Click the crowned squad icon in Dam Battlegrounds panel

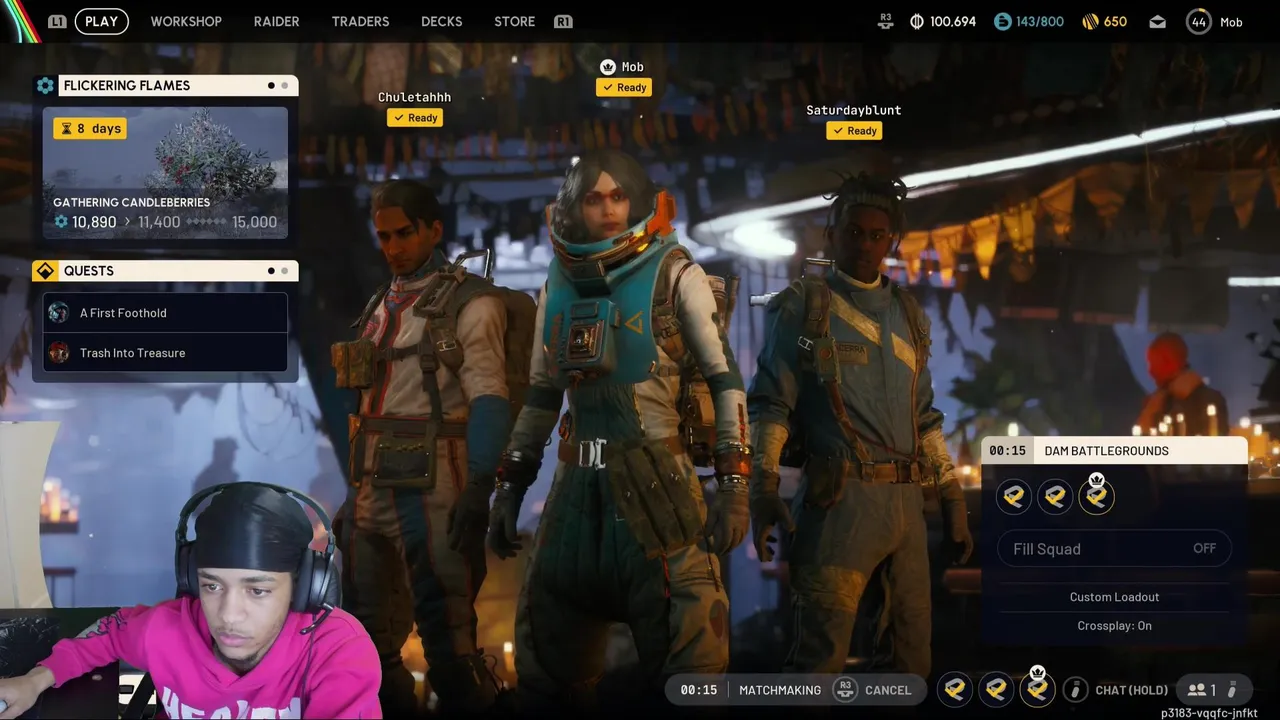tap(1096, 494)
